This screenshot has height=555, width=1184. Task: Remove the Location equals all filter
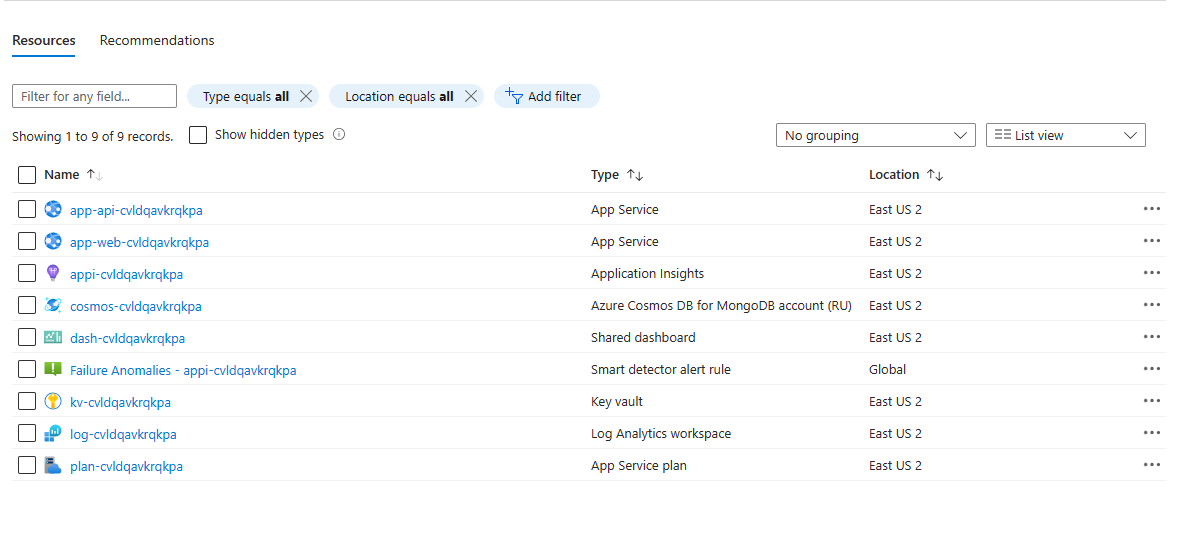point(470,96)
